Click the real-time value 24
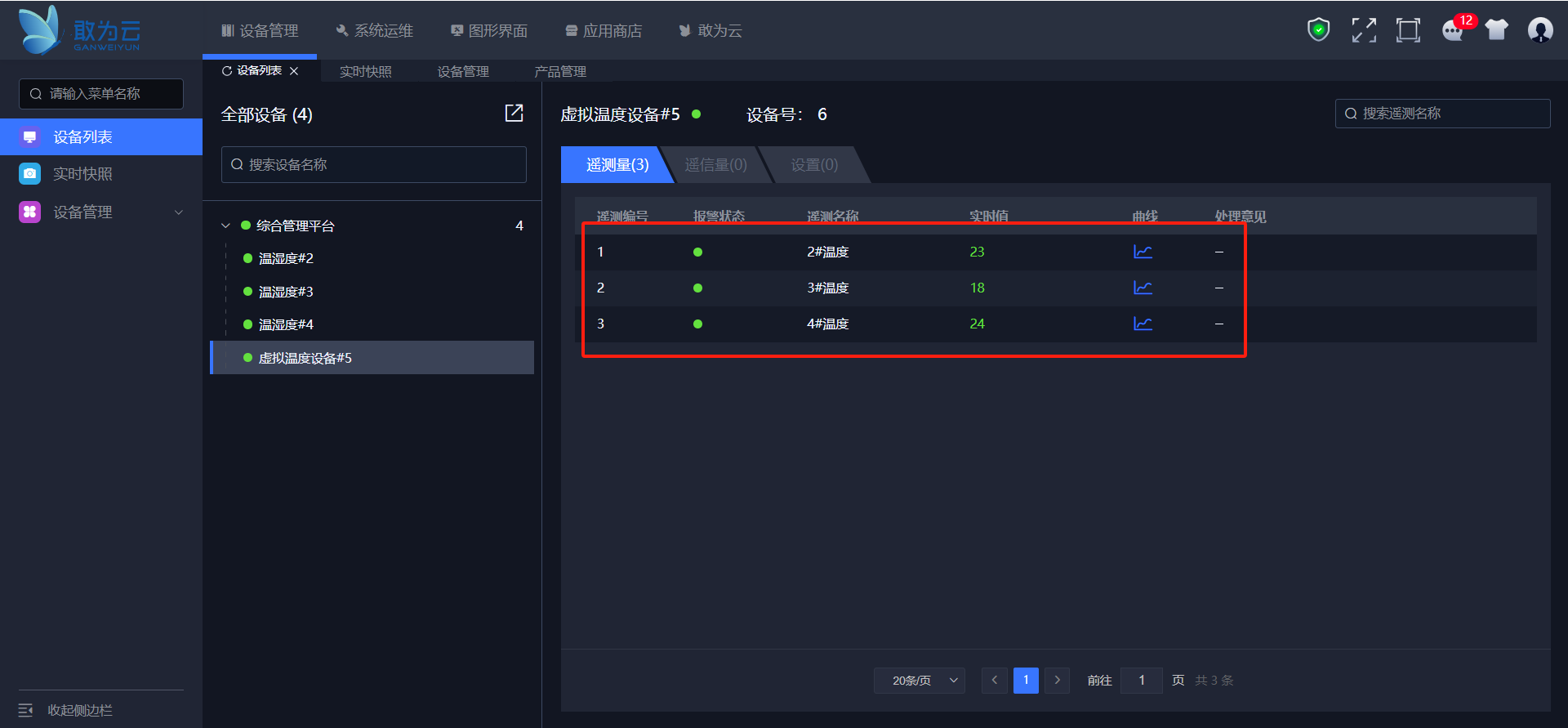The image size is (1568, 728). click(x=977, y=324)
